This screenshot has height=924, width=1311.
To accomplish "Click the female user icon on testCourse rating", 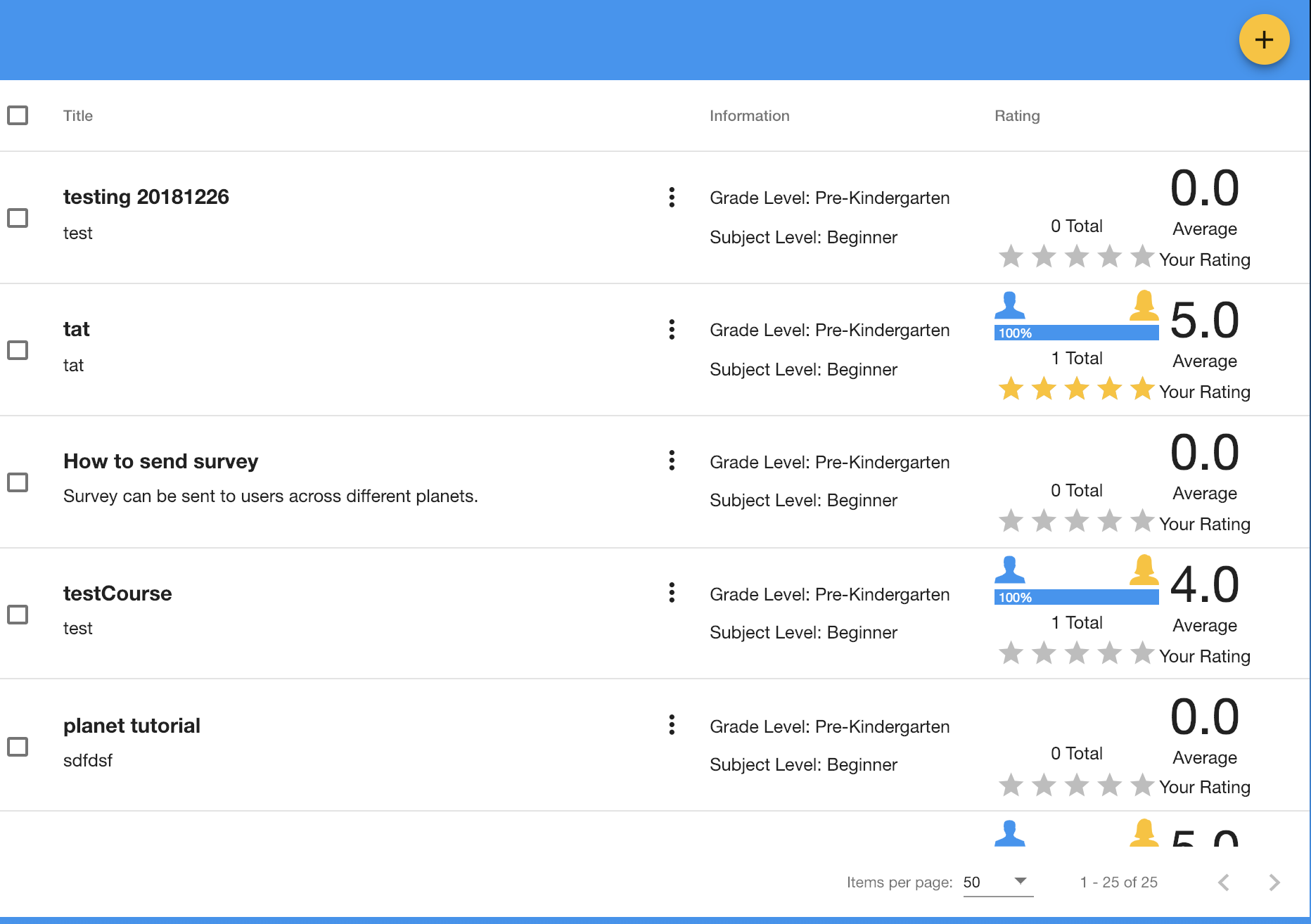I will click(x=1145, y=570).
